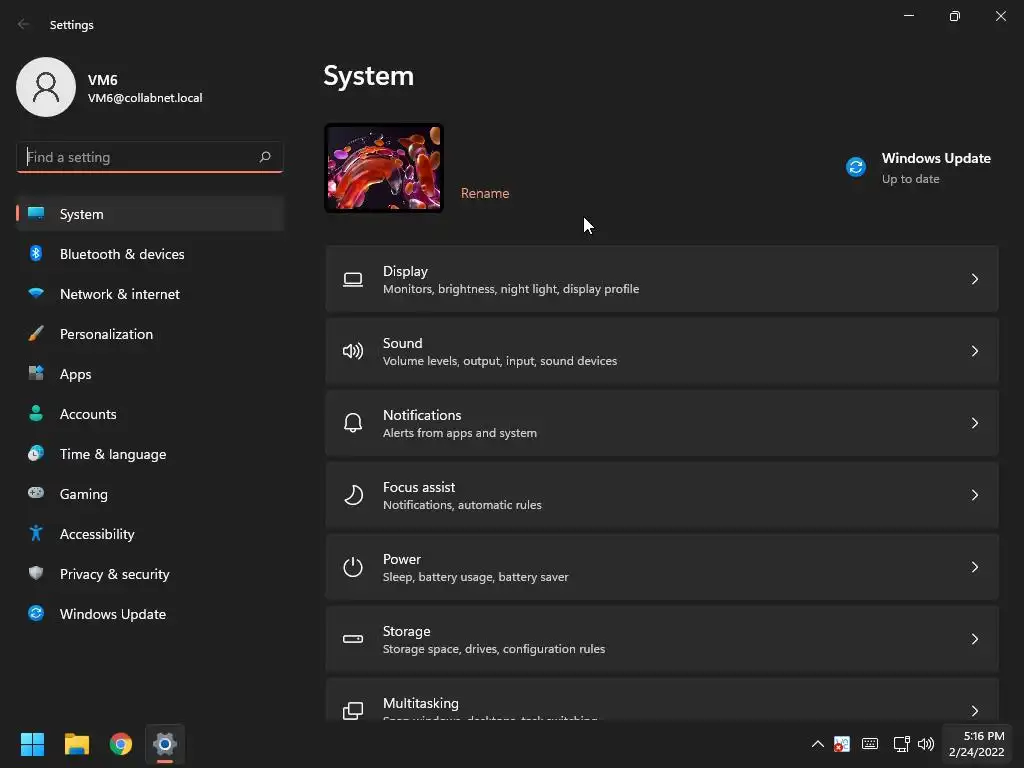1024x768 pixels.
Task: Click the back arrow in Settings title bar
Action: [24, 24]
